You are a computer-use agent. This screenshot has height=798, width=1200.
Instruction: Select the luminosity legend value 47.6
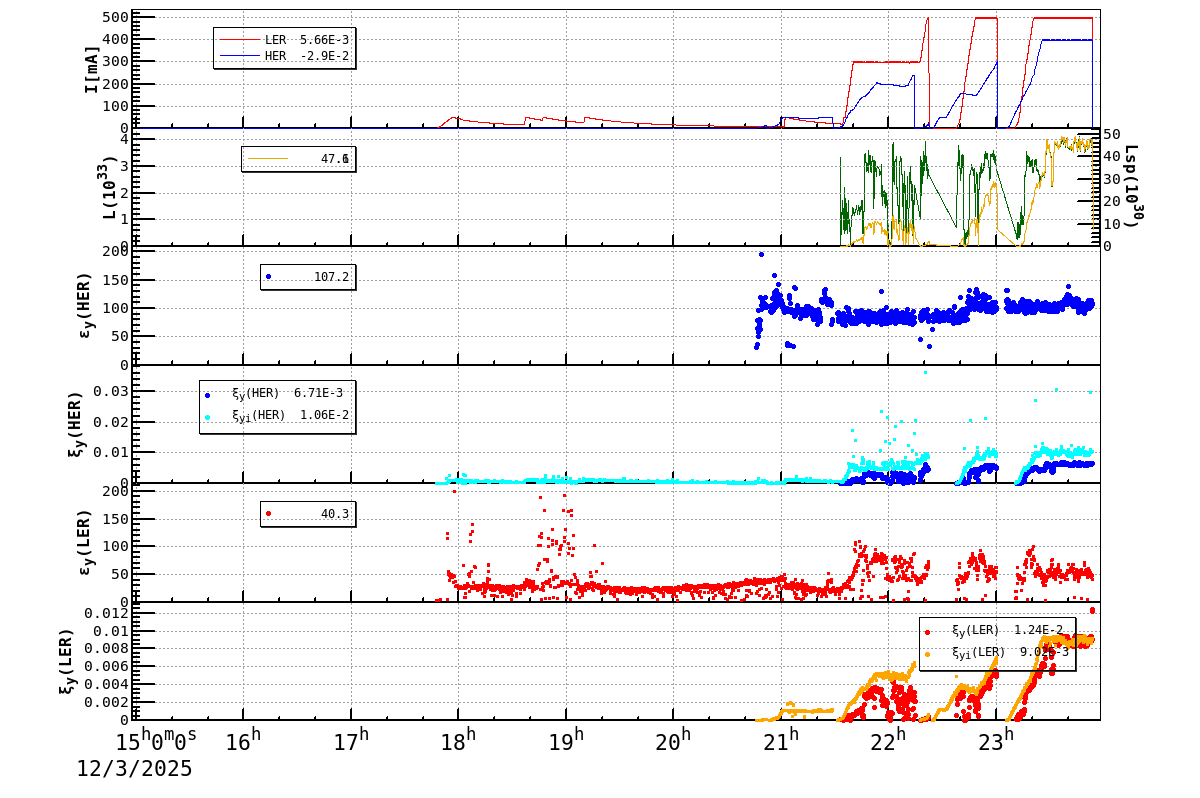(335, 159)
